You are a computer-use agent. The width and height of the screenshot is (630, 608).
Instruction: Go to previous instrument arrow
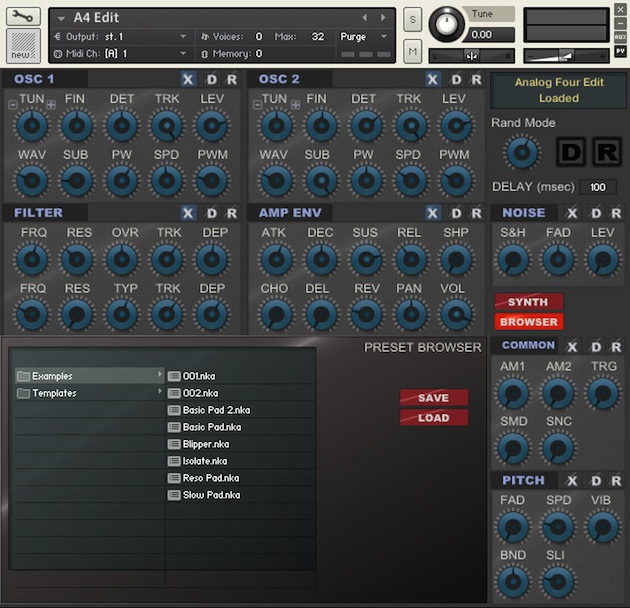[x=364, y=18]
